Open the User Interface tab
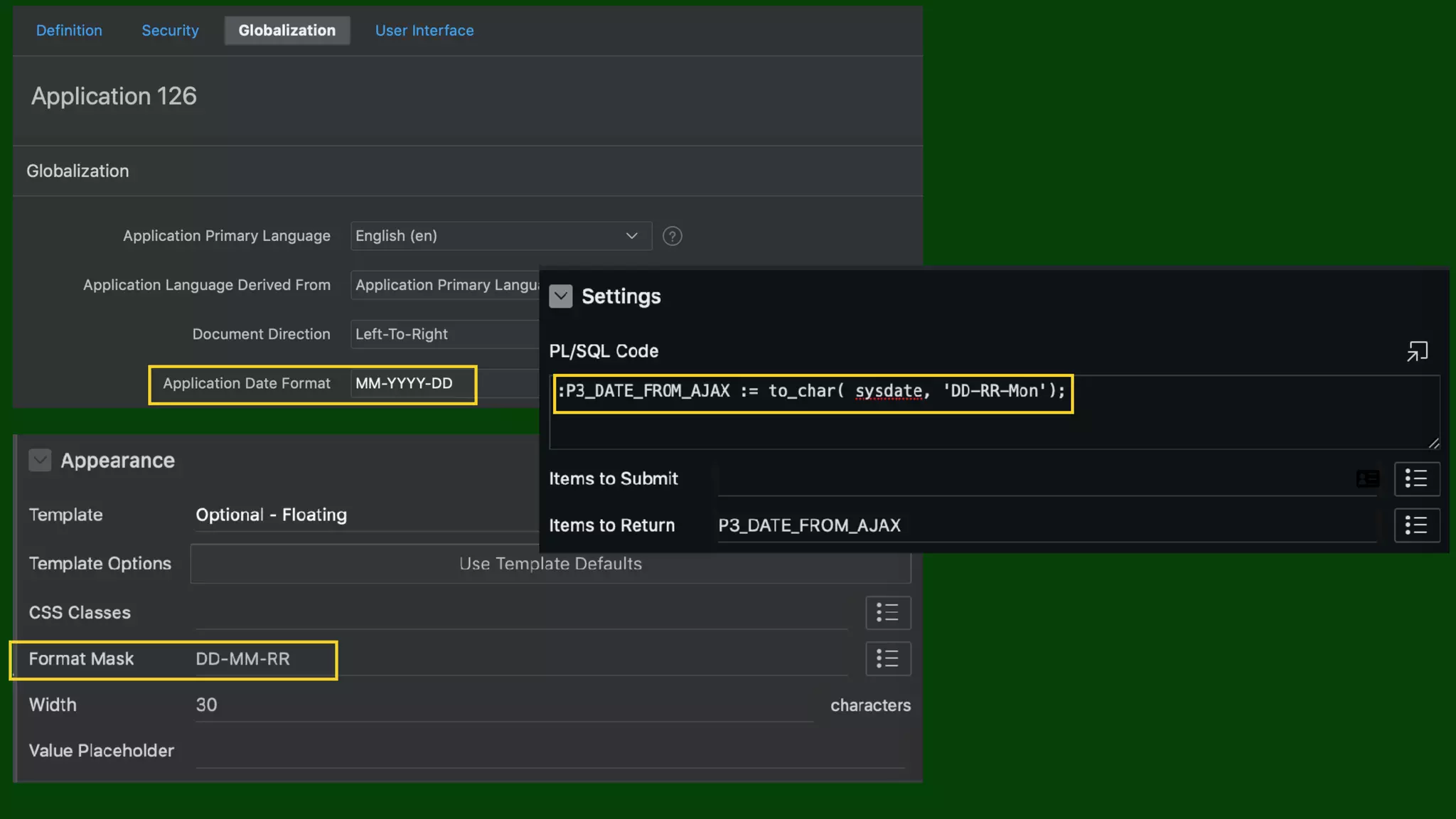 click(424, 31)
